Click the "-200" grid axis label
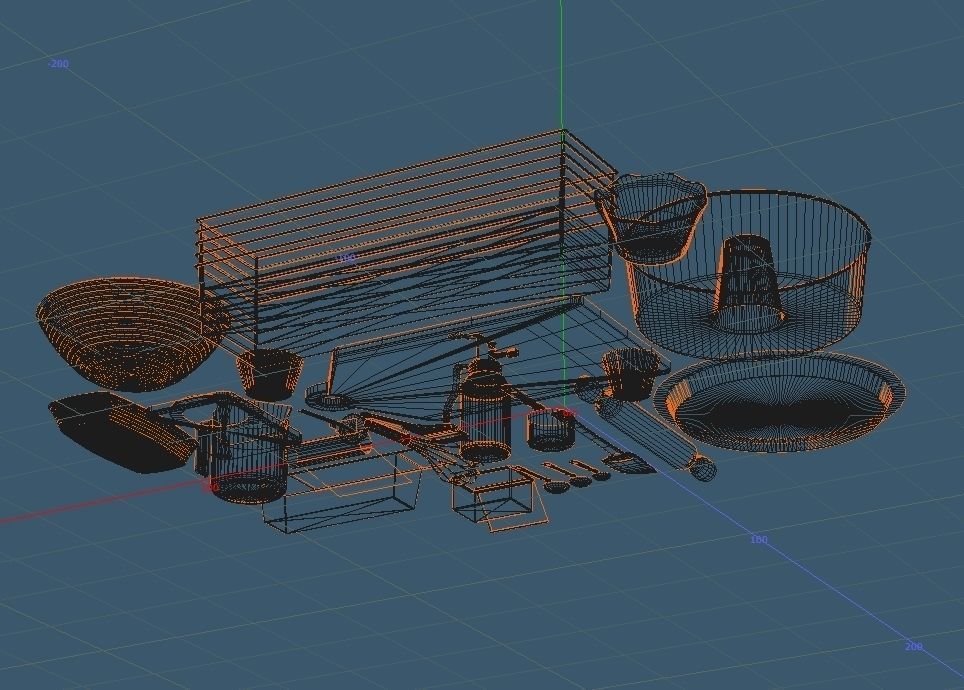 click(58, 63)
